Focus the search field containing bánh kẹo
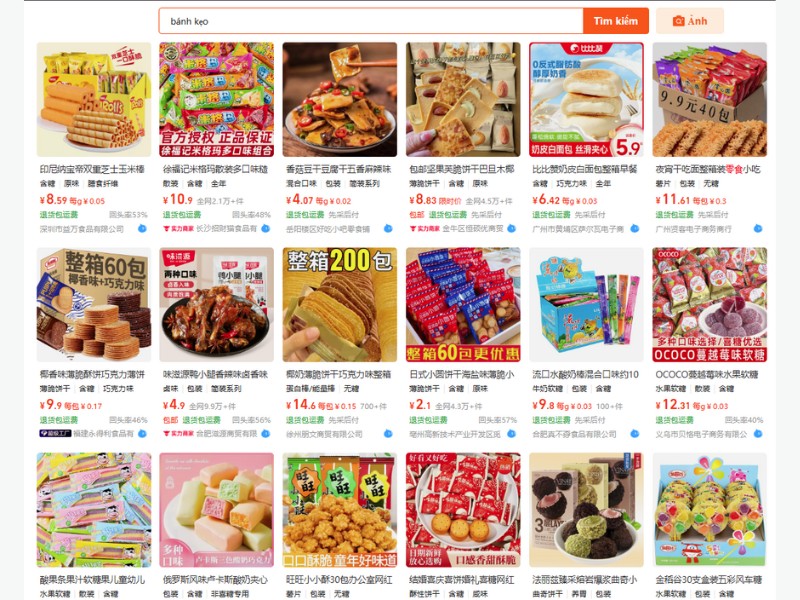The image size is (800, 600). click(x=371, y=21)
